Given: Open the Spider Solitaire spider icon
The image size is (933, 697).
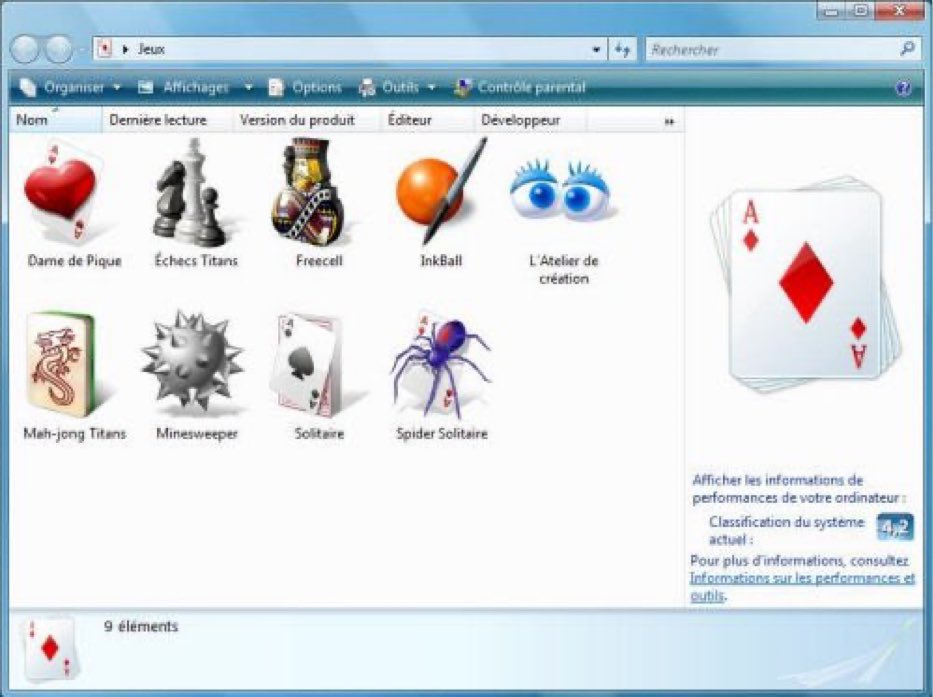Looking at the screenshot, I should click(x=442, y=364).
